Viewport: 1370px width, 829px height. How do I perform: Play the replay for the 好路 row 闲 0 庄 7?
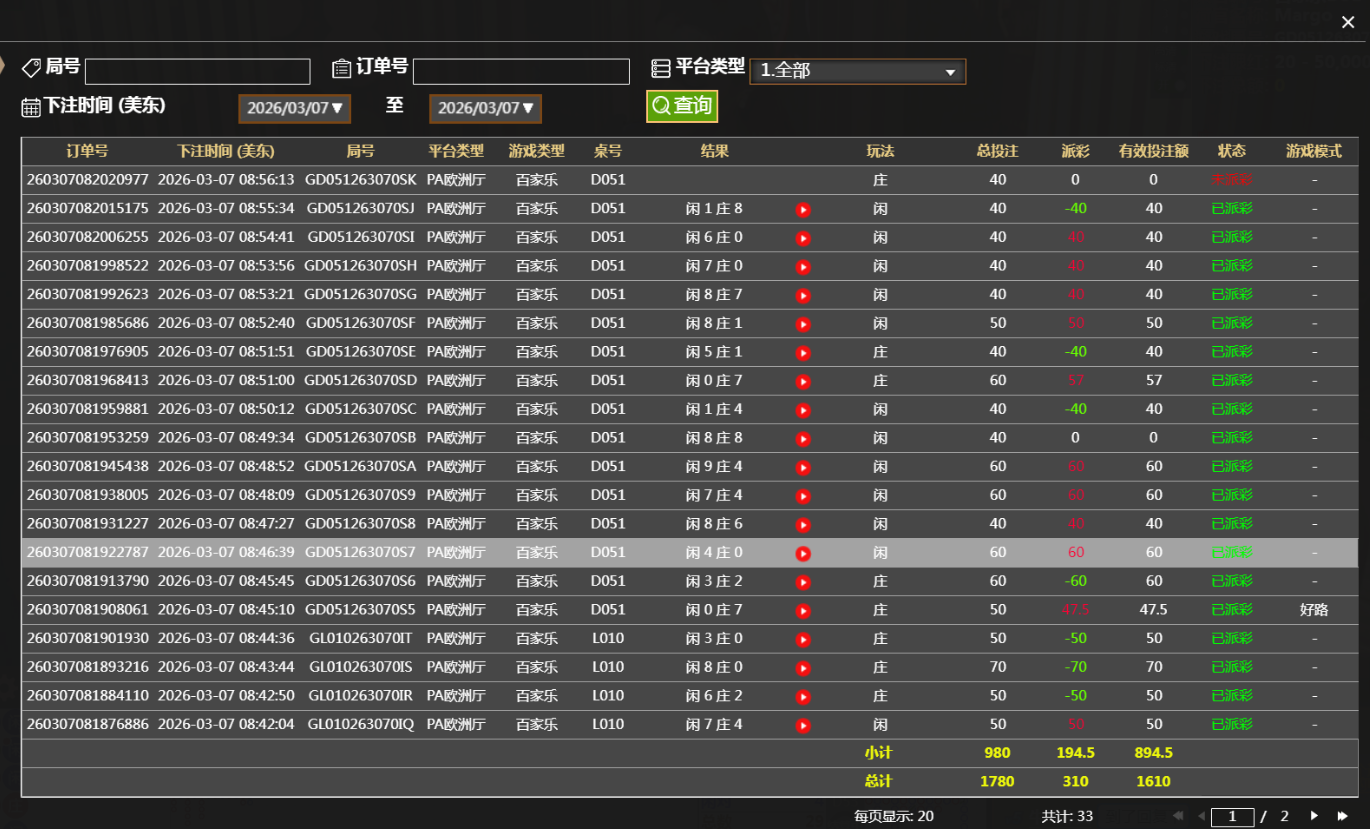click(803, 609)
